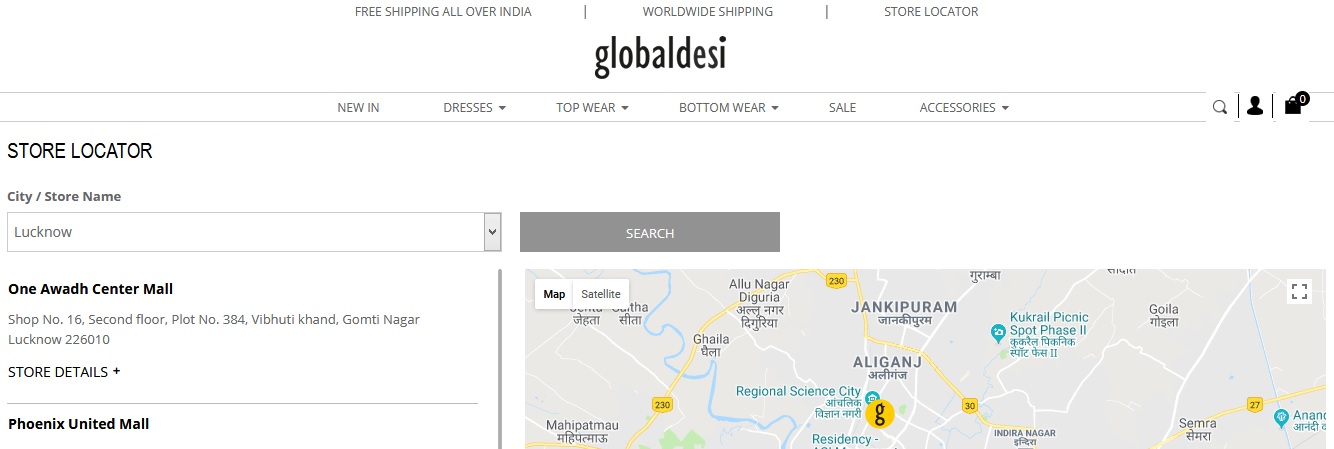The width and height of the screenshot is (1334, 449).
Task: Open the Store Locator top link
Action: (931, 12)
